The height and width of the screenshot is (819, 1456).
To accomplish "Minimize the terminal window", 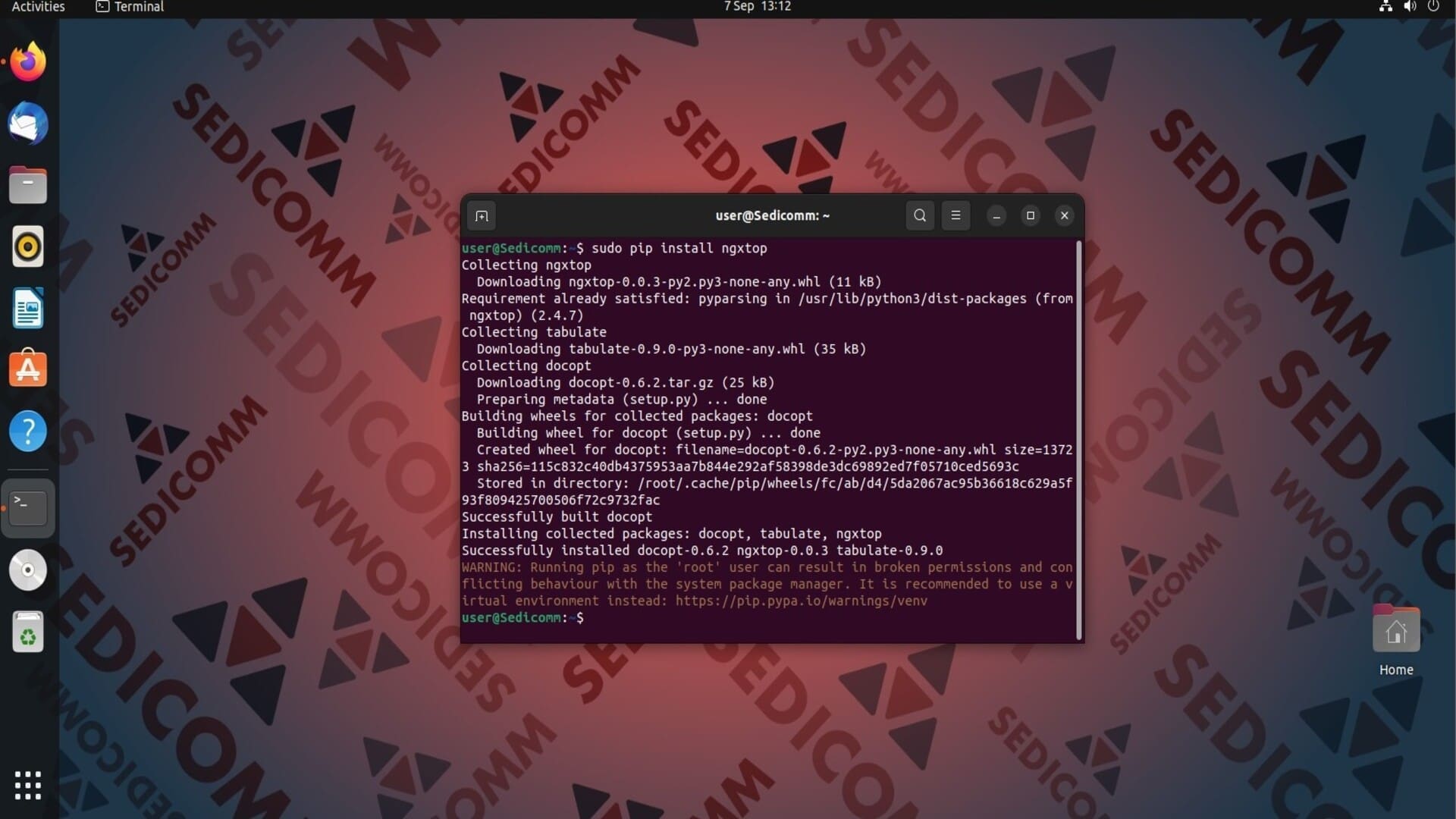I will 996,216.
